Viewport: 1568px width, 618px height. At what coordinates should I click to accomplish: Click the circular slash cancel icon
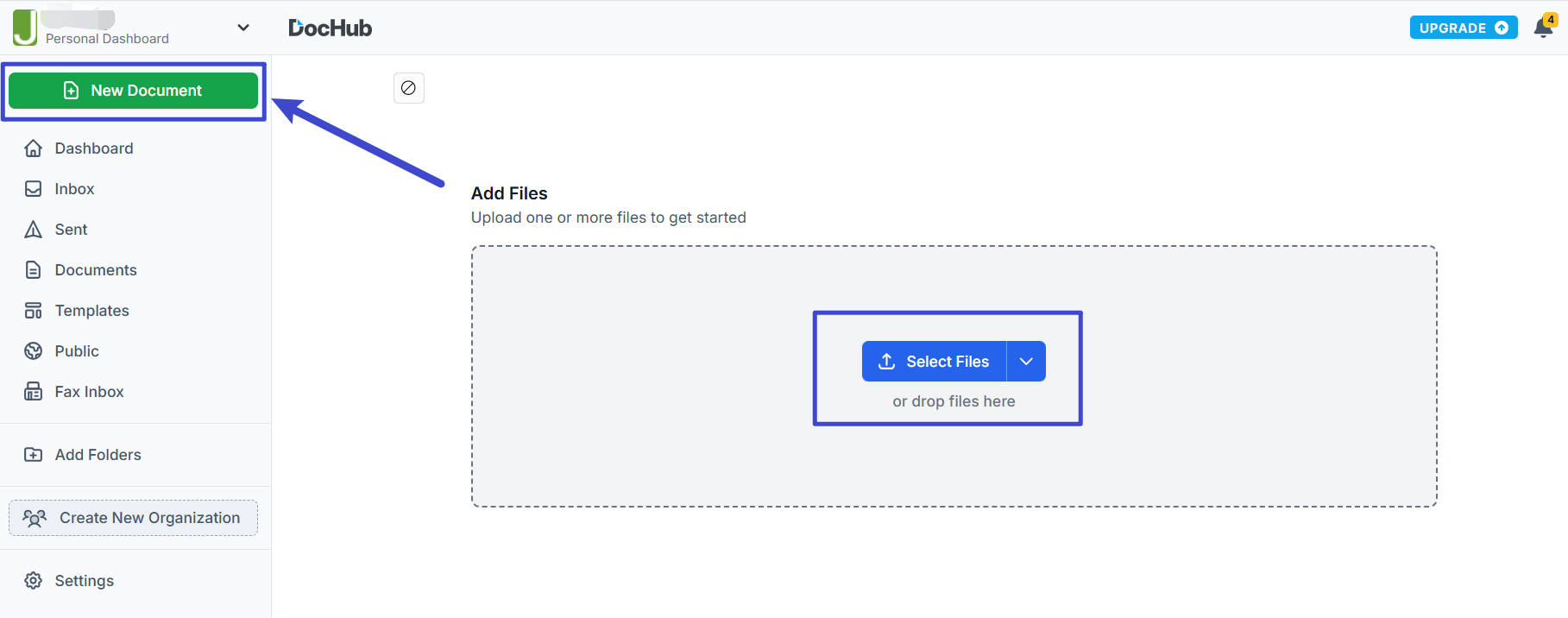(409, 88)
